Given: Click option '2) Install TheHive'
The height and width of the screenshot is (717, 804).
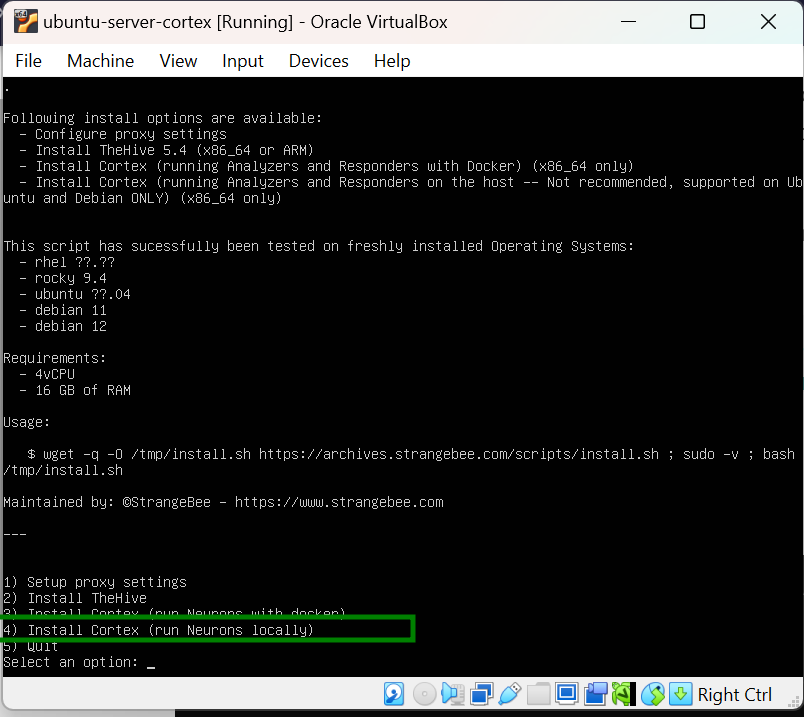Looking at the screenshot, I should pos(75,598).
